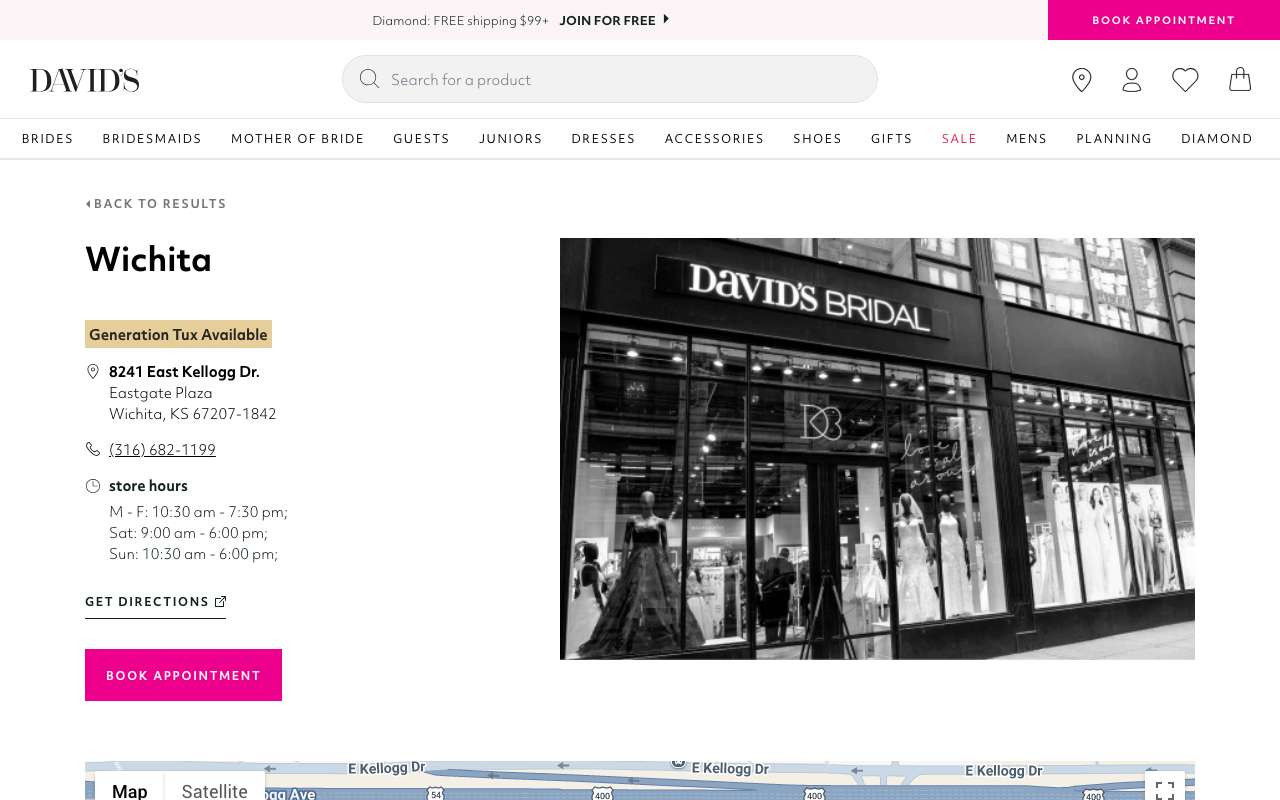Open the Brides menu
The height and width of the screenshot is (800, 1280).
[x=48, y=139]
